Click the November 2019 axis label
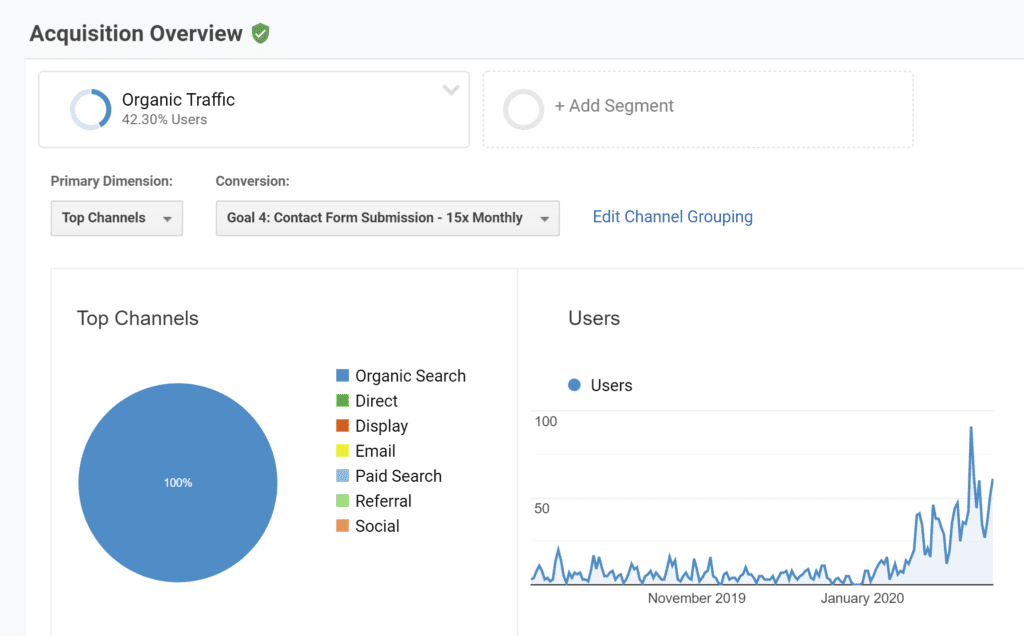 click(696, 598)
